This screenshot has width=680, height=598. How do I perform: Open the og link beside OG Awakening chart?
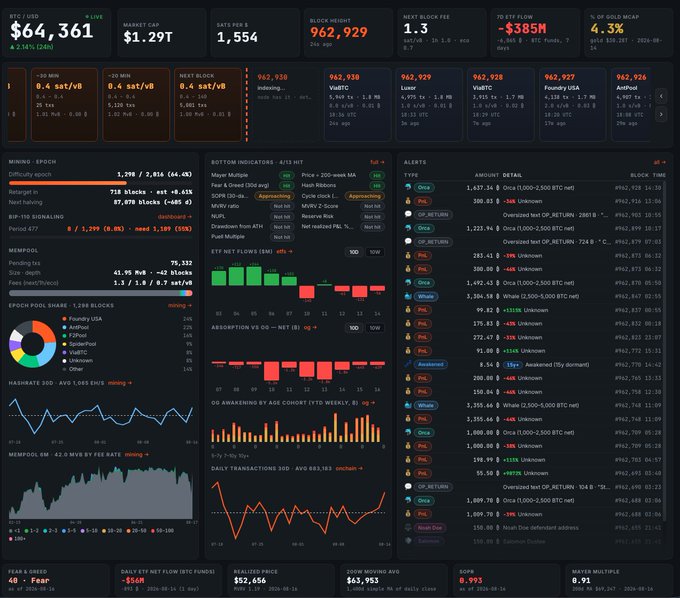[x=368, y=403]
